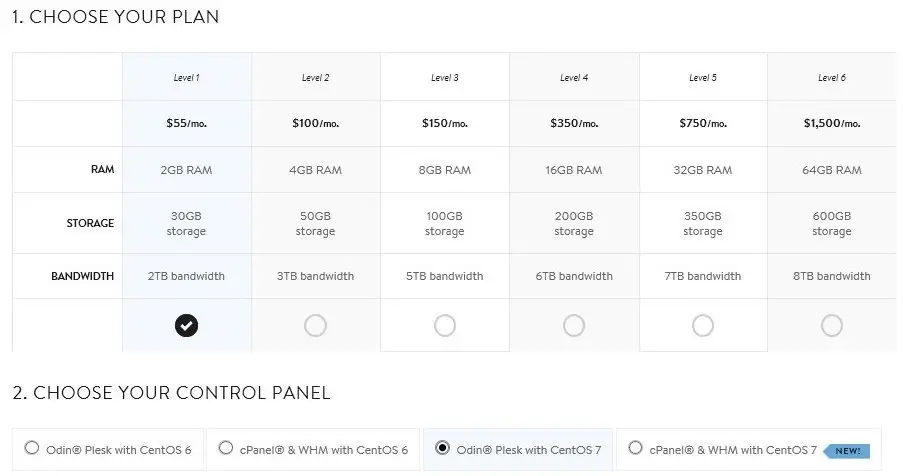Click the $1,500/mo. price cell

pyautogui.click(x=832, y=123)
